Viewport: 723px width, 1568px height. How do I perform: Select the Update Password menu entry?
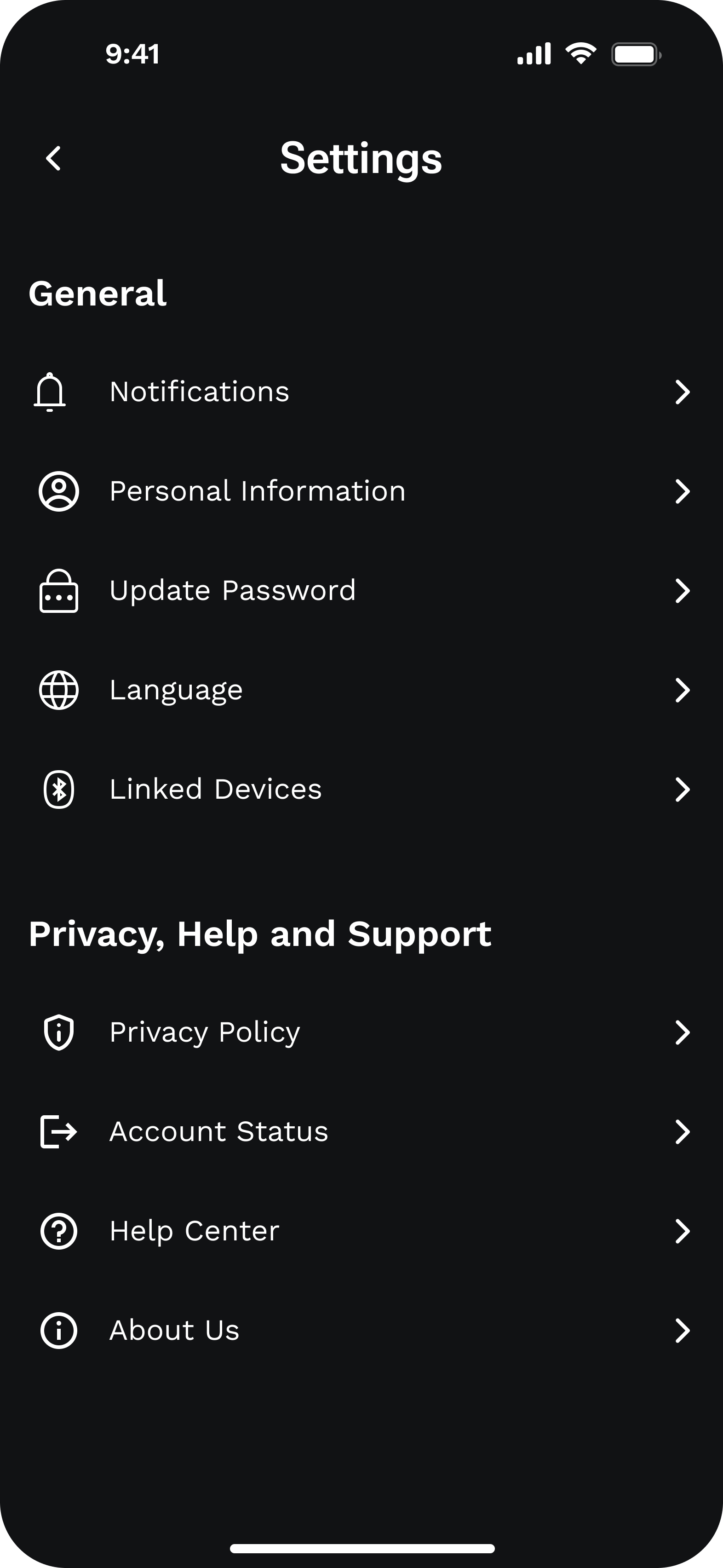232,591
